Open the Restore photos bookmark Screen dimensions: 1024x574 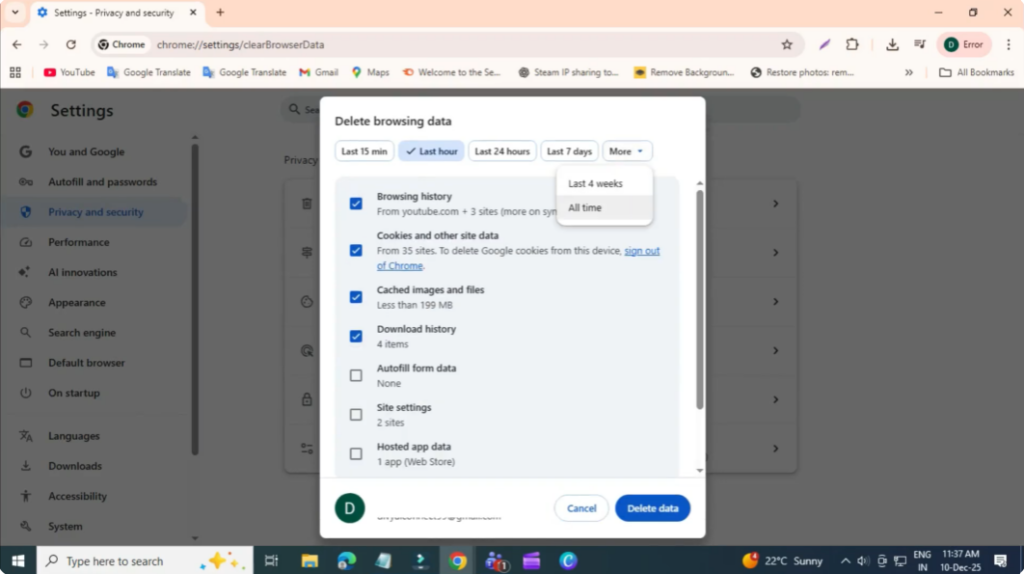pos(803,72)
